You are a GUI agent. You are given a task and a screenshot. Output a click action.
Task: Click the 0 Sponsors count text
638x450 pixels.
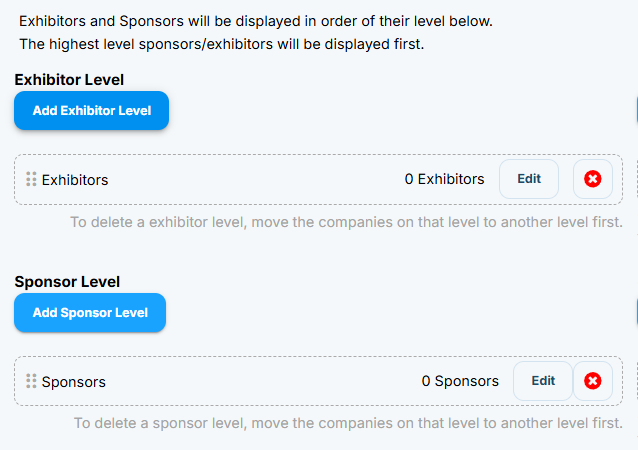(x=460, y=381)
